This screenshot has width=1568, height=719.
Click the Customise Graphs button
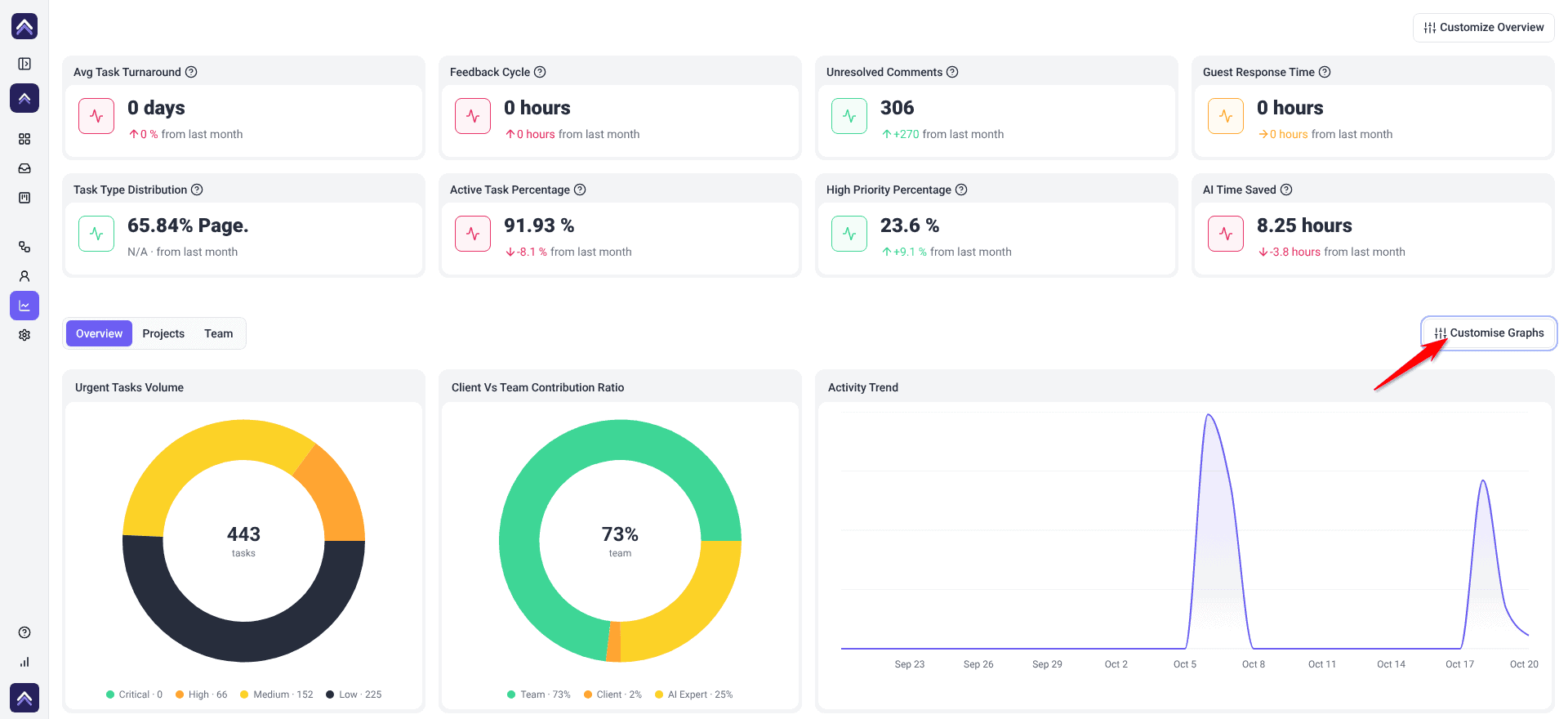pyautogui.click(x=1489, y=333)
